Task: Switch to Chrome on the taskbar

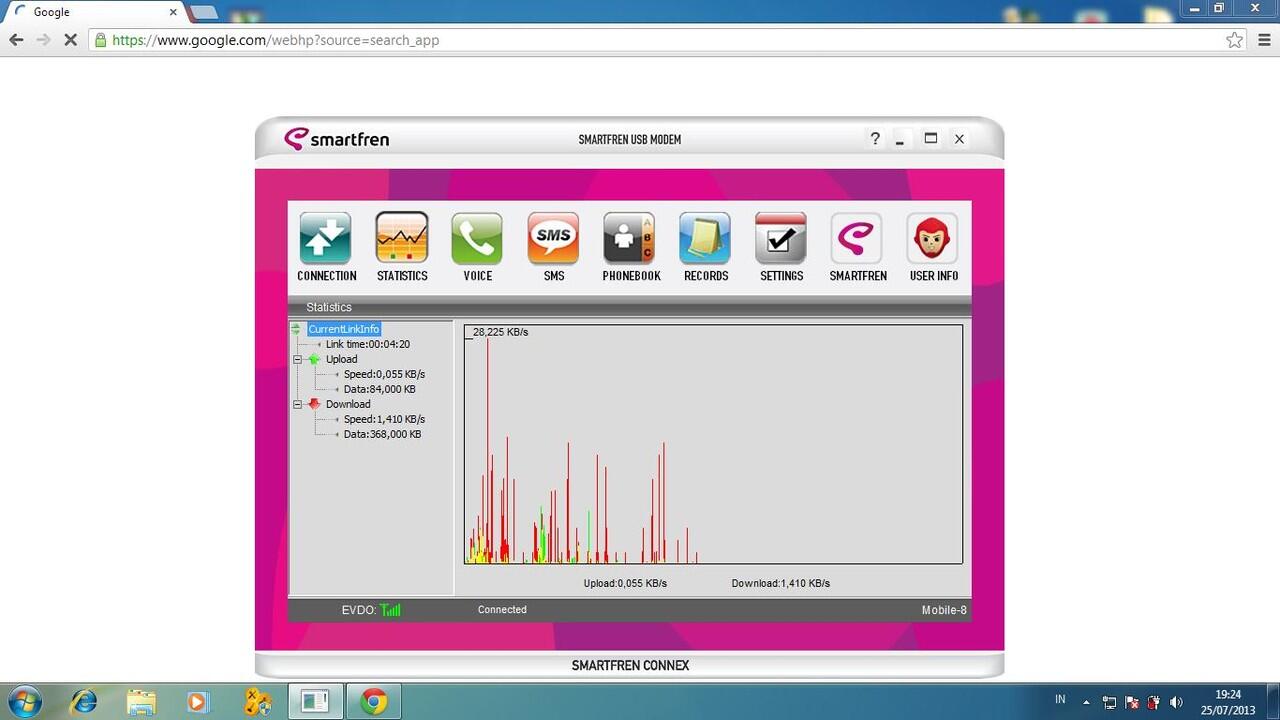Action: click(374, 702)
